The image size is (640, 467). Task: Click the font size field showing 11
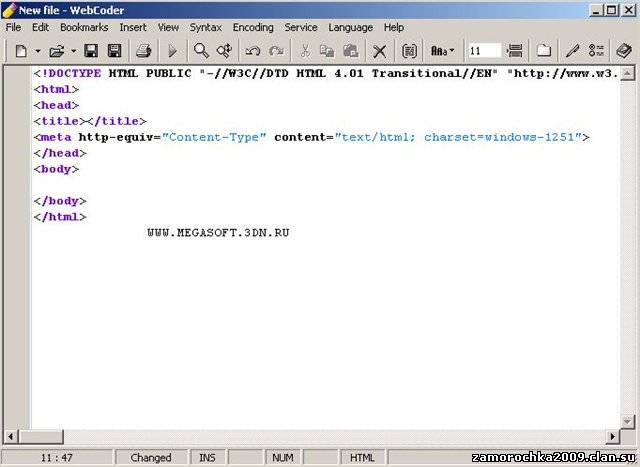point(484,50)
